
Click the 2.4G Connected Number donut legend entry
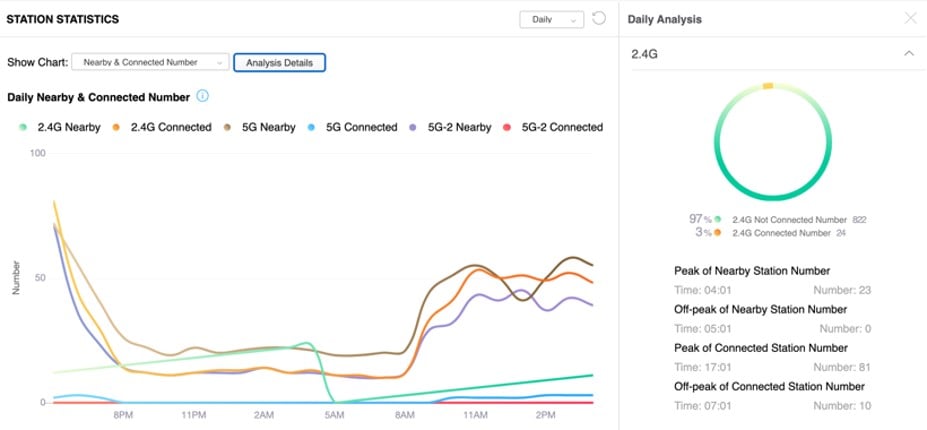tap(780, 233)
